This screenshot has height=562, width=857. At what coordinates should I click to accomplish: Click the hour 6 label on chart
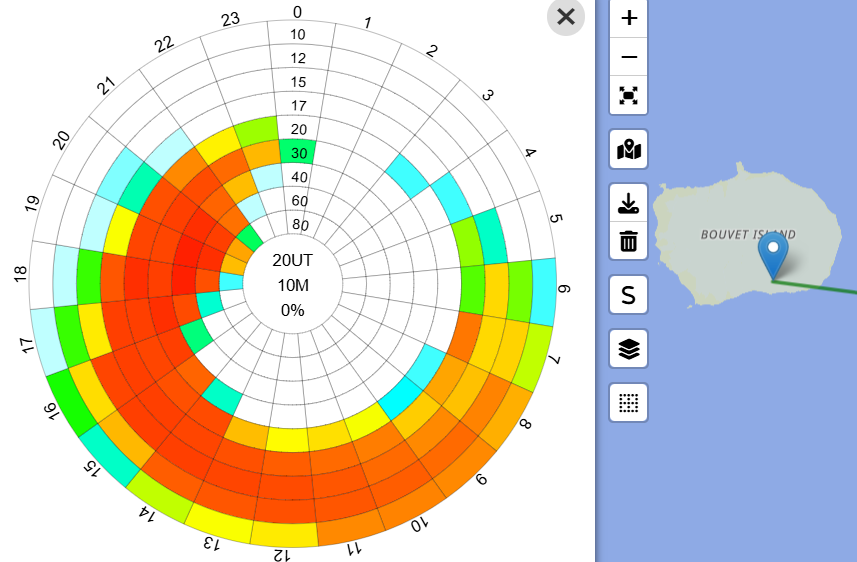click(x=563, y=289)
